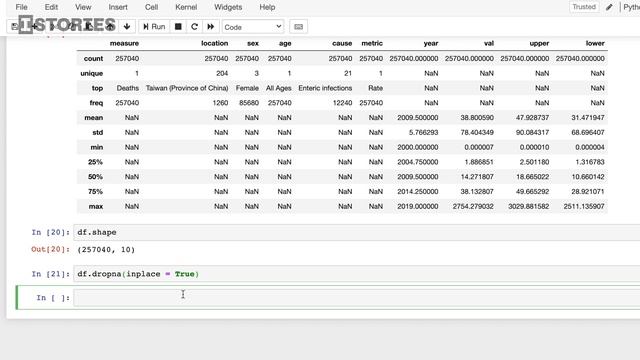Click the 'year' column header
This screenshot has width=640, height=360.
click(431, 43)
